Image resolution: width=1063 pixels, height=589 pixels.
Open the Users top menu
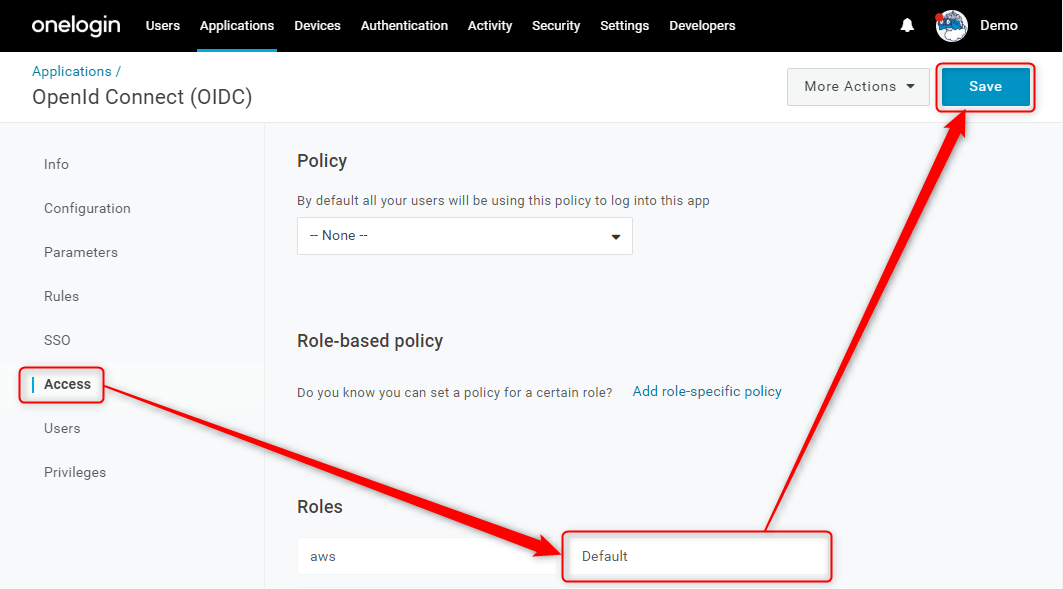163,26
